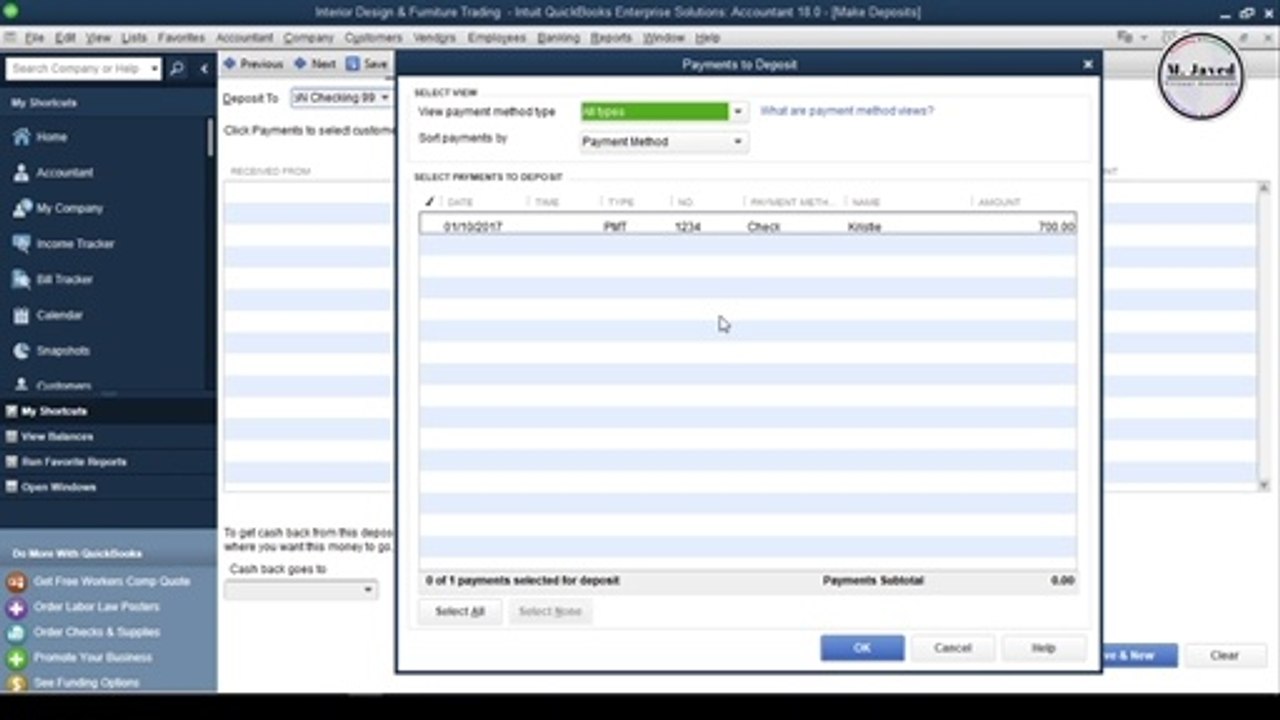Viewport: 1280px width, 720px height.
Task: Click the Help button in the dialog
Action: pos(1043,648)
